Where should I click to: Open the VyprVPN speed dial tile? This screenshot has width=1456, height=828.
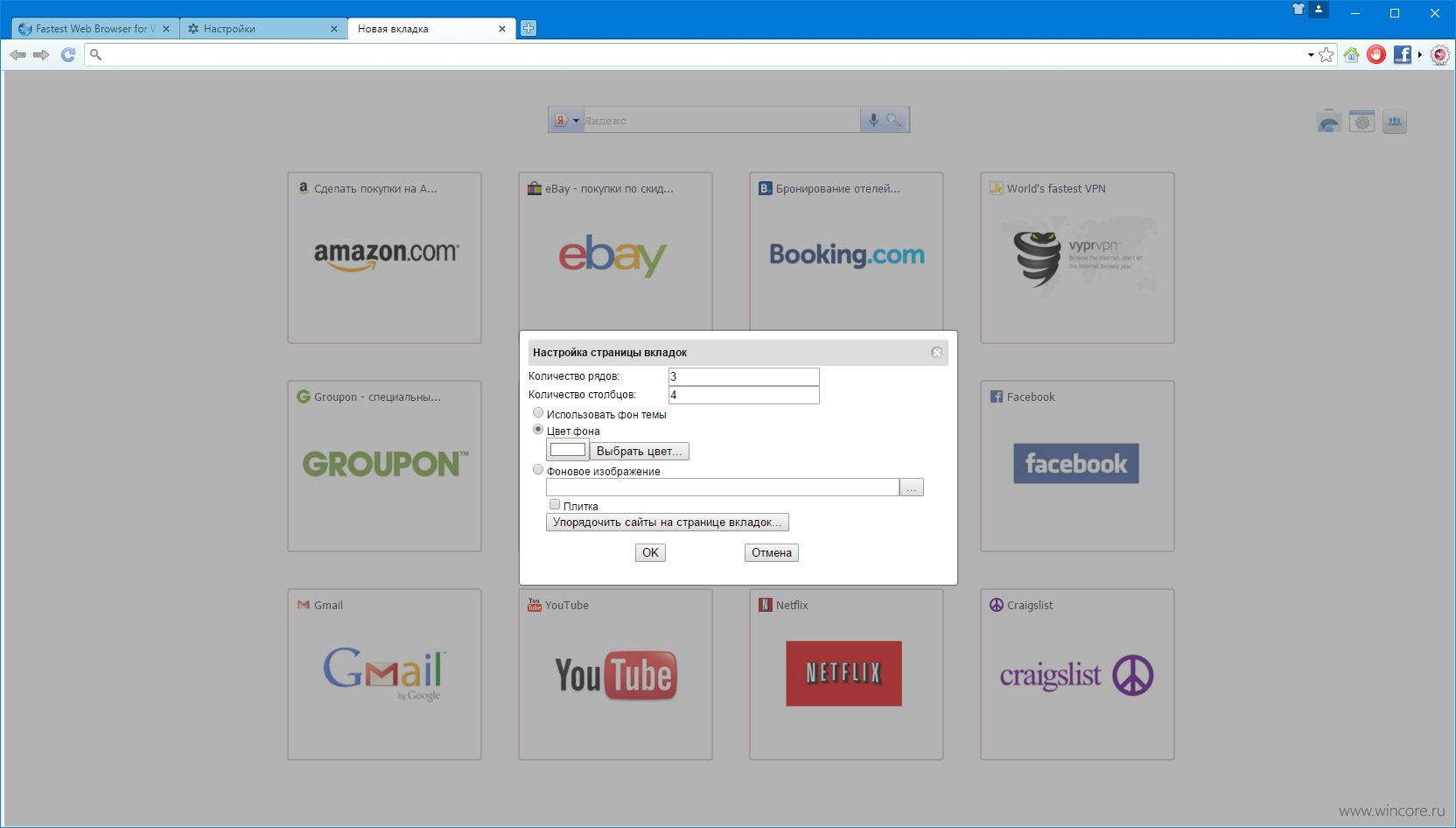[1077, 258]
